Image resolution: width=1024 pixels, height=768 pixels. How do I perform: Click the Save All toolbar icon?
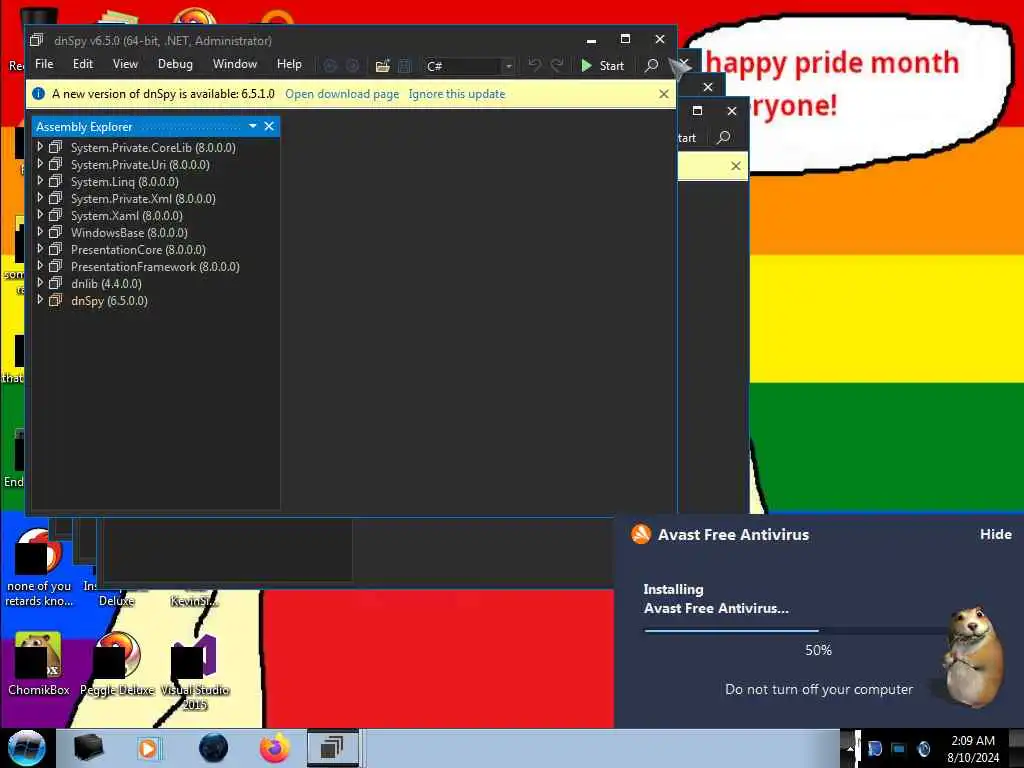coord(405,65)
